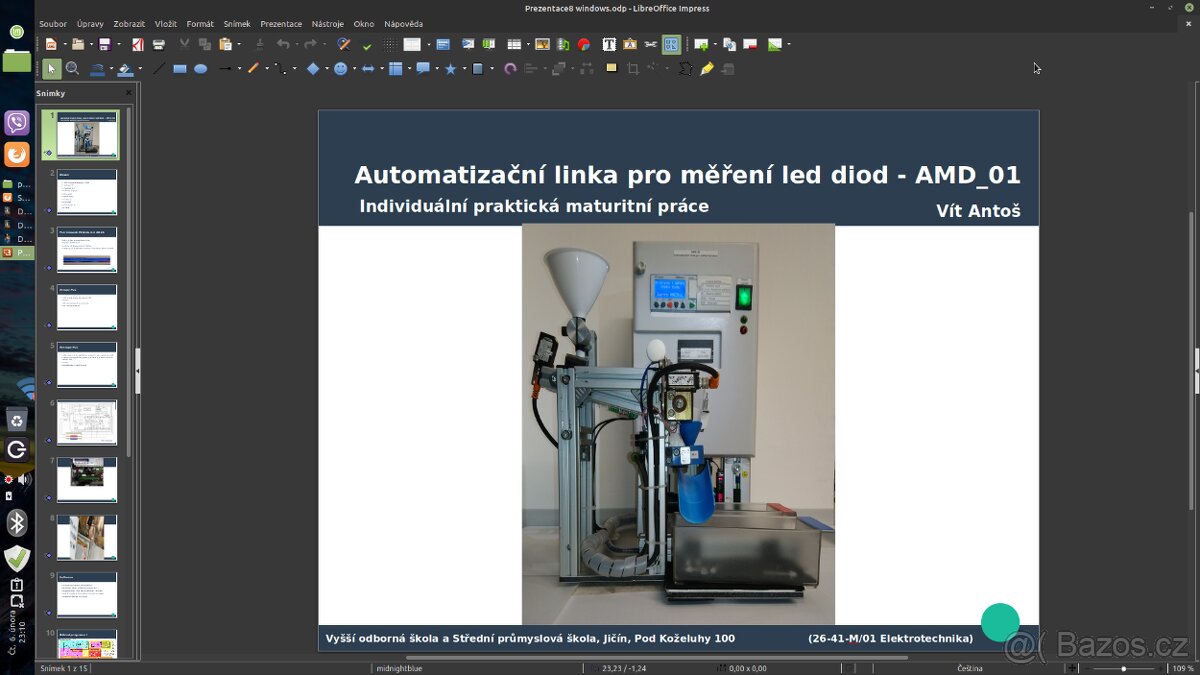Screen dimensions: 1200x675
Task: Click the Paste clipboard icon
Action: pyautogui.click(x=225, y=44)
